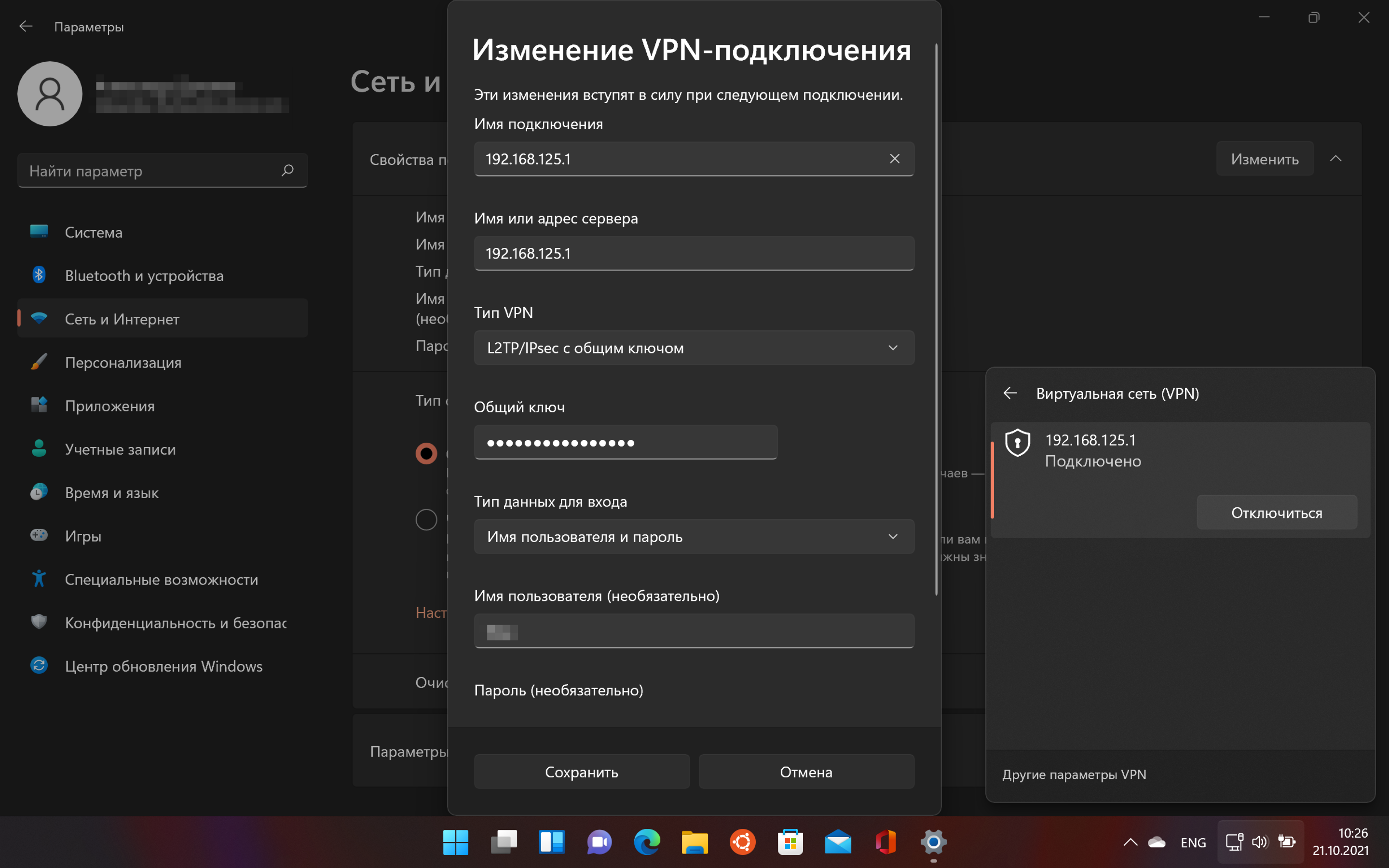This screenshot has width=1389, height=868.
Task: Clear the Имя подключения field with X
Action: (894, 159)
